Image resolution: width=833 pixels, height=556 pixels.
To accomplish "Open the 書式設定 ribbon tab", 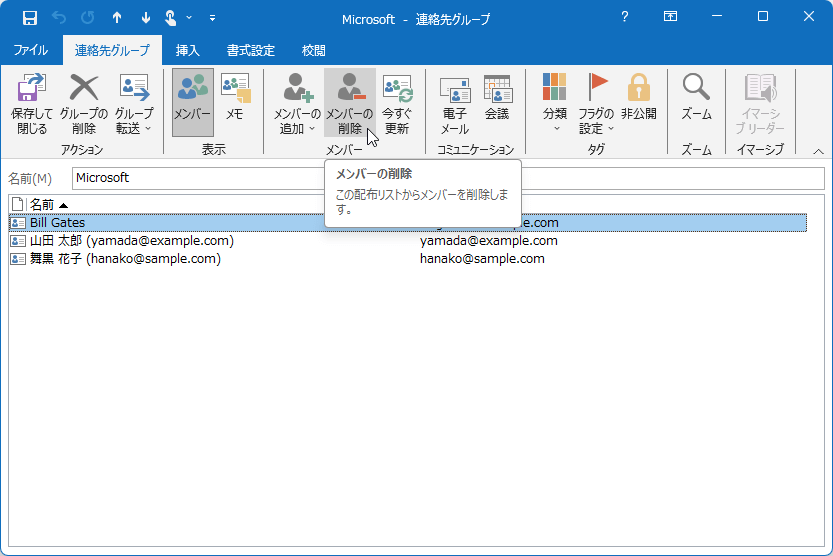I will click(251, 50).
